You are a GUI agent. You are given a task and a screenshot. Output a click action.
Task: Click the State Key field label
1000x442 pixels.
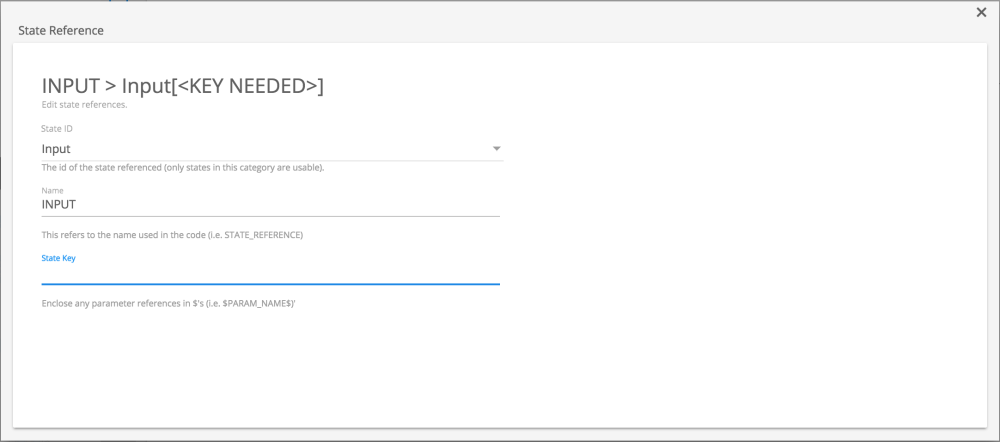tap(58, 258)
